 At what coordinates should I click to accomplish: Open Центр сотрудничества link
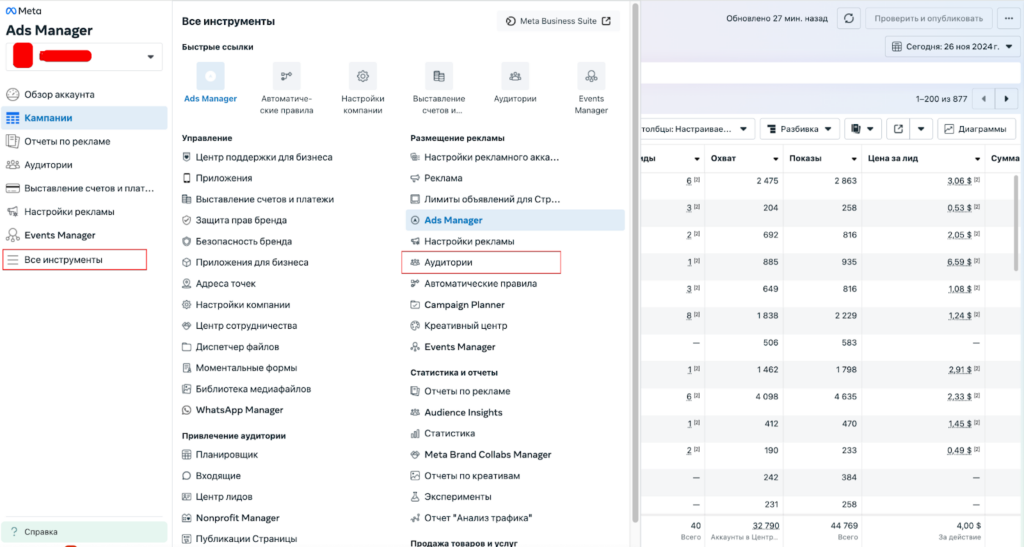(x=240, y=326)
